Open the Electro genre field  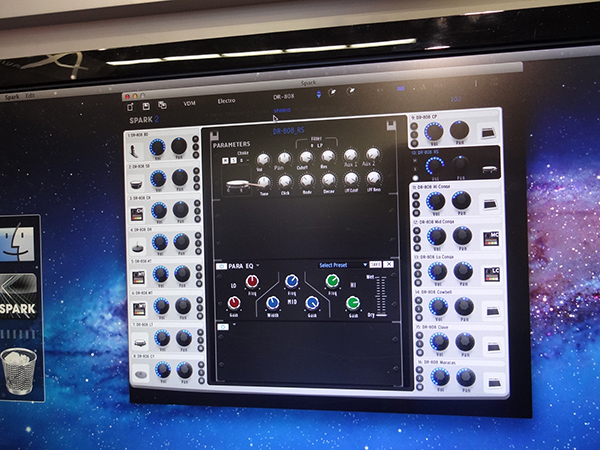point(227,101)
